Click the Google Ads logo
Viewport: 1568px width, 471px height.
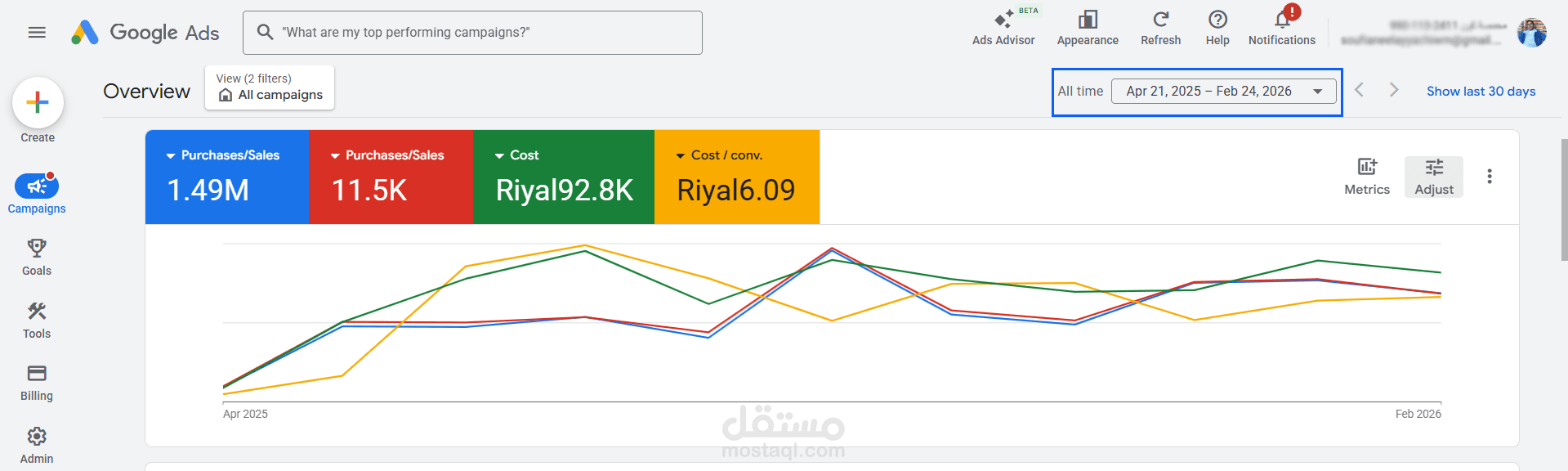click(x=145, y=33)
